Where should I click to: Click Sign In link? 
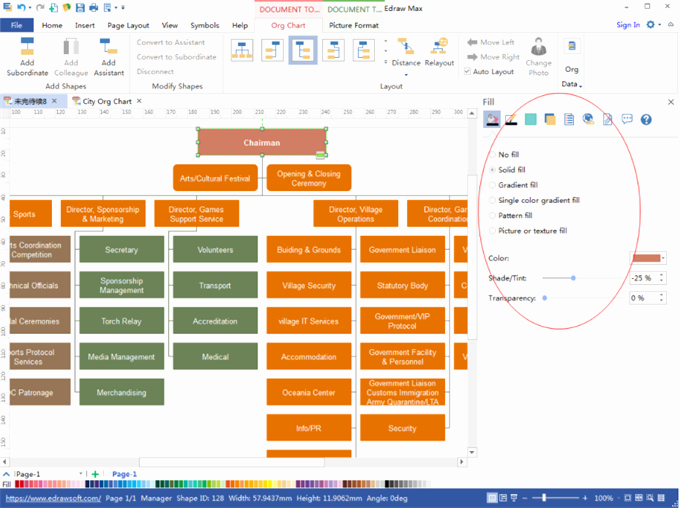(628, 25)
